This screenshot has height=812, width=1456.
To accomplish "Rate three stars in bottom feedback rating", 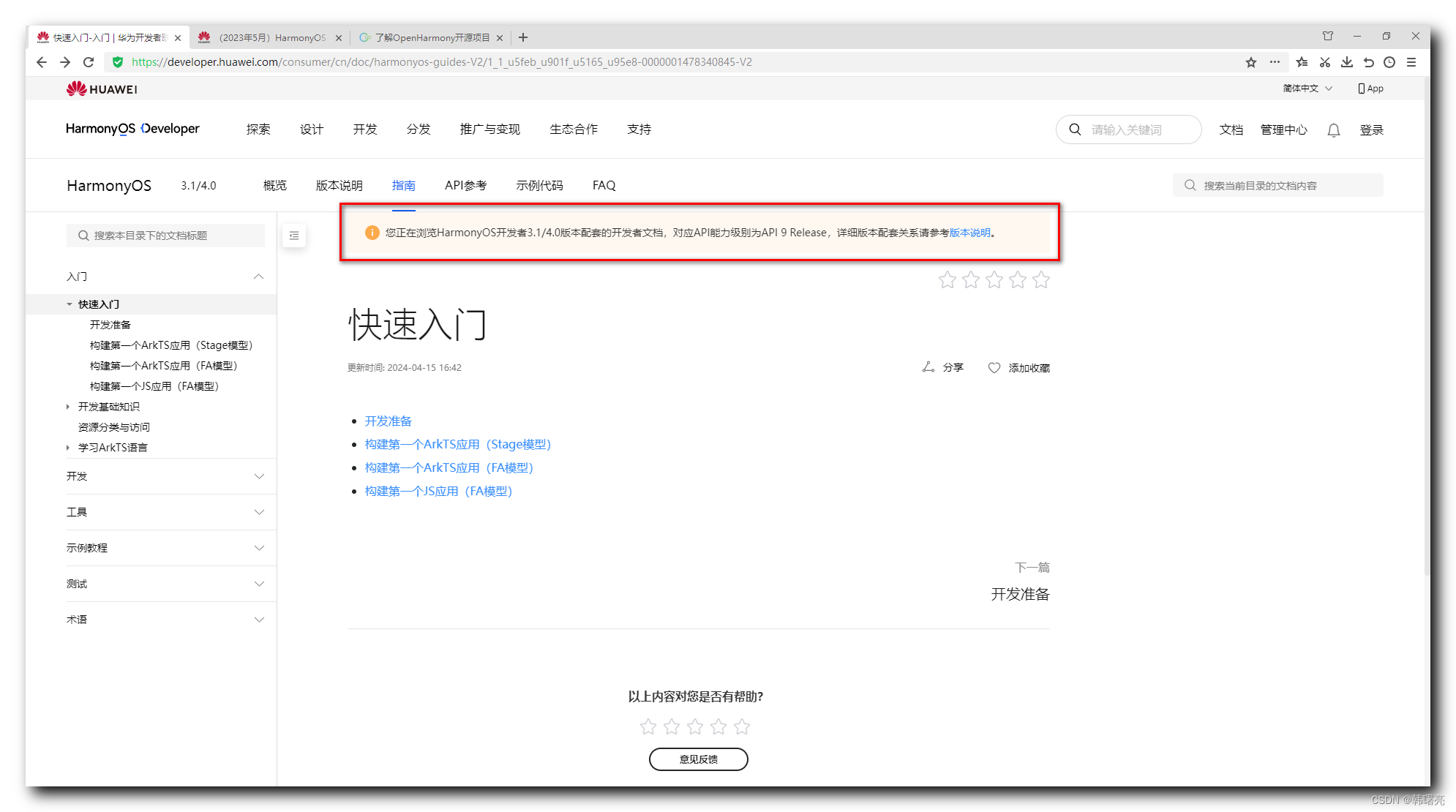I will tap(695, 726).
